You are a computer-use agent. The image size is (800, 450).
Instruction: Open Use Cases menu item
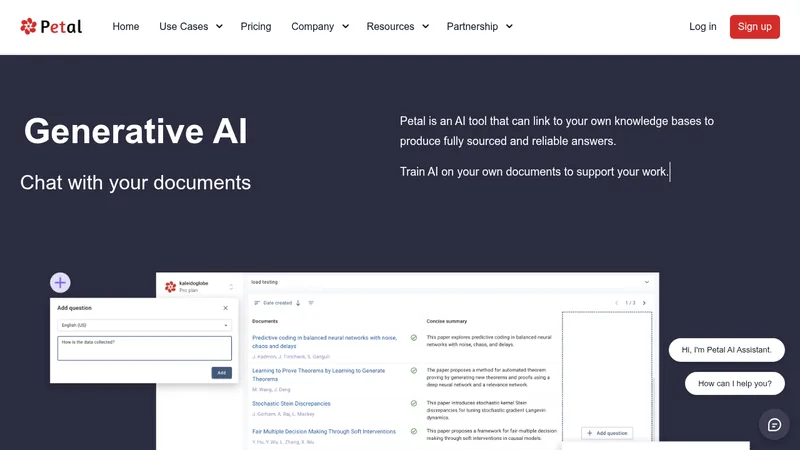coord(184,27)
